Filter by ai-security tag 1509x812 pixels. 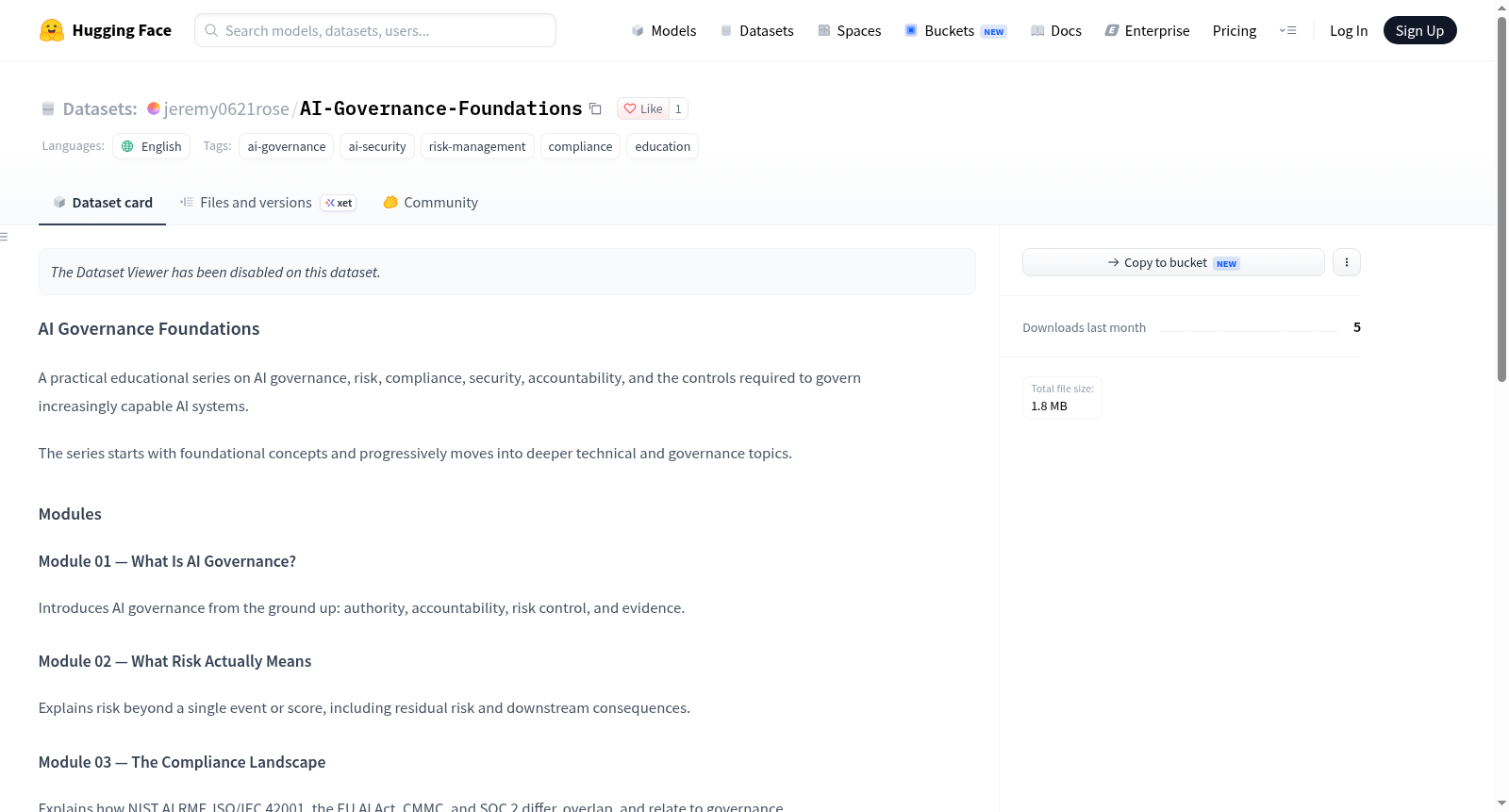(x=377, y=146)
